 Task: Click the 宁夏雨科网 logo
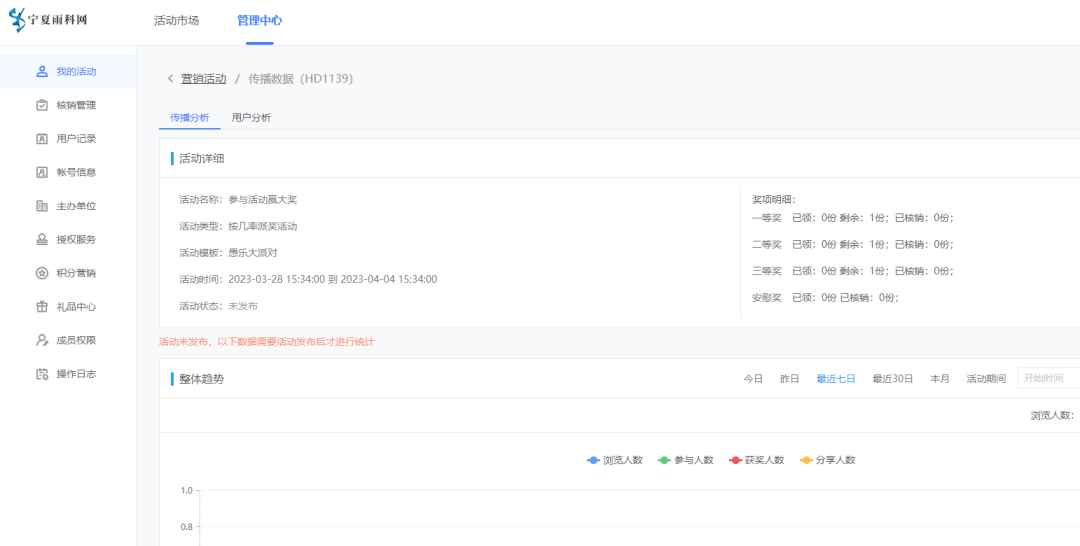(x=48, y=20)
